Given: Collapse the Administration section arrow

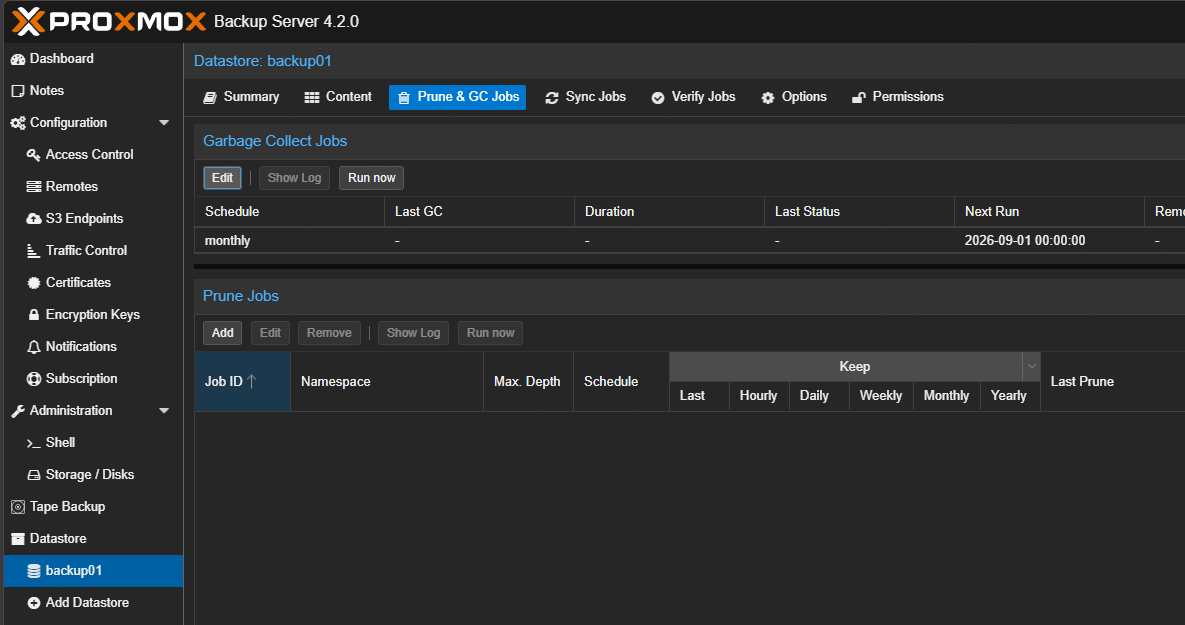Looking at the screenshot, I should pyautogui.click(x=164, y=410).
